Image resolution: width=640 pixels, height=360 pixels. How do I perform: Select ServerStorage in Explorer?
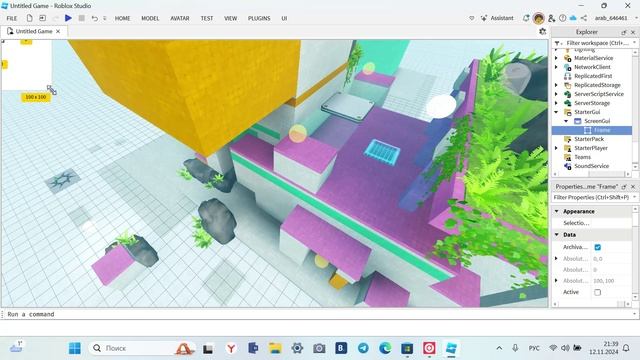tap(592, 103)
